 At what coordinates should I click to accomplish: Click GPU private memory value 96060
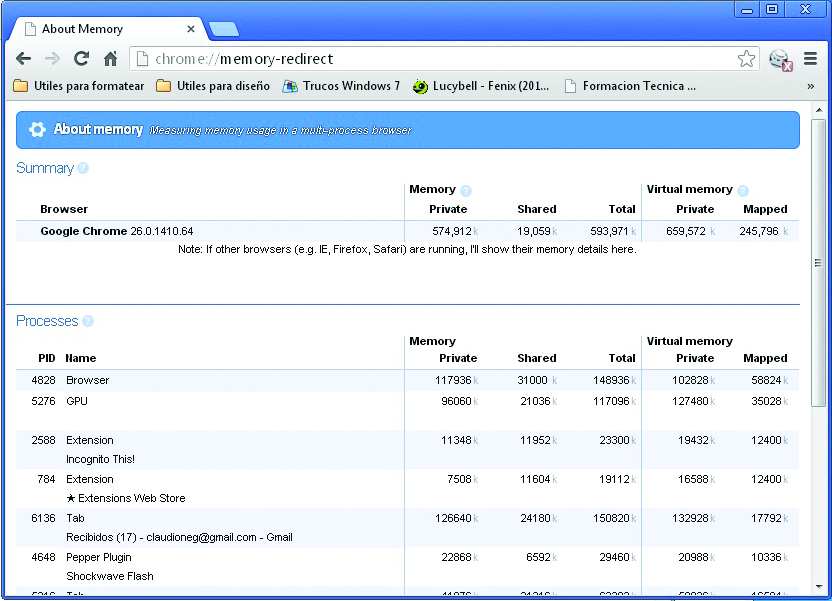tap(456, 401)
